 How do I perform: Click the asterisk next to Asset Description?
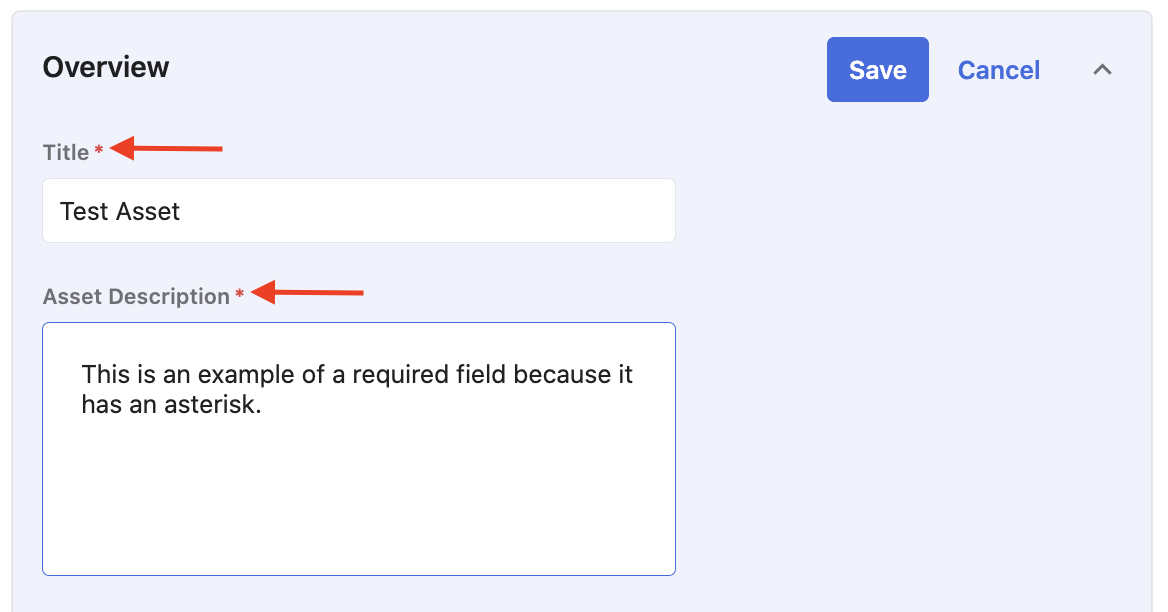pyautogui.click(x=240, y=294)
